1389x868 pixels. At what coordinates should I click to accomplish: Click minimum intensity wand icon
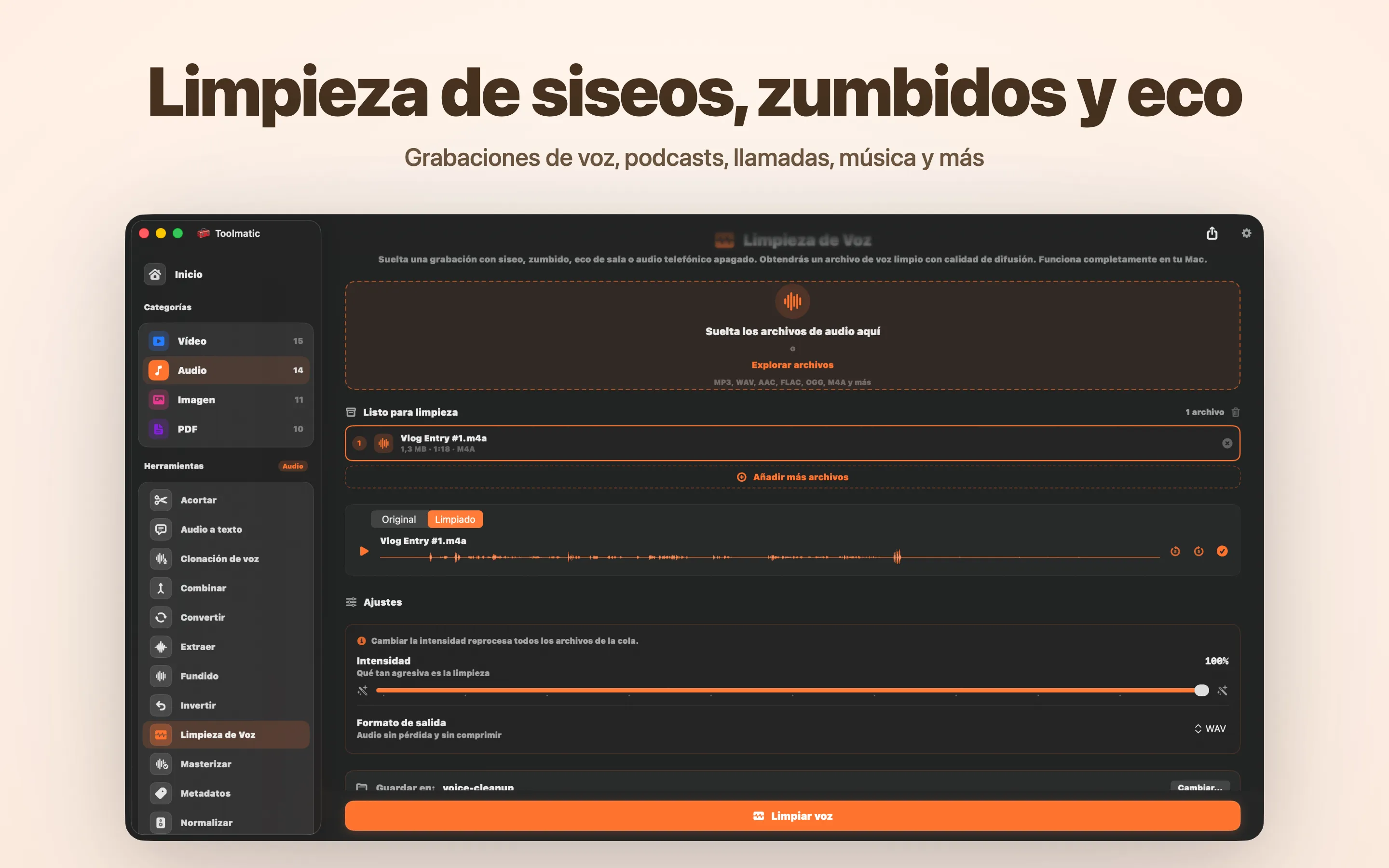pyautogui.click(x=362, y=690)
